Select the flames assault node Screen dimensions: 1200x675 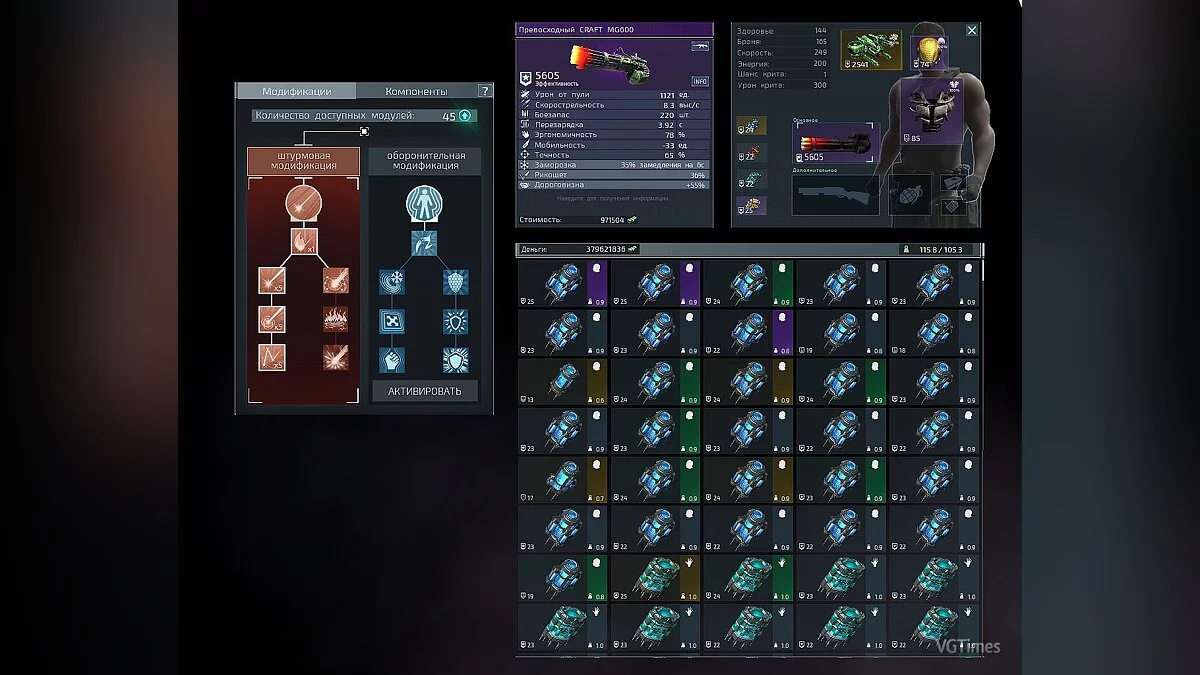pos(335,319)
